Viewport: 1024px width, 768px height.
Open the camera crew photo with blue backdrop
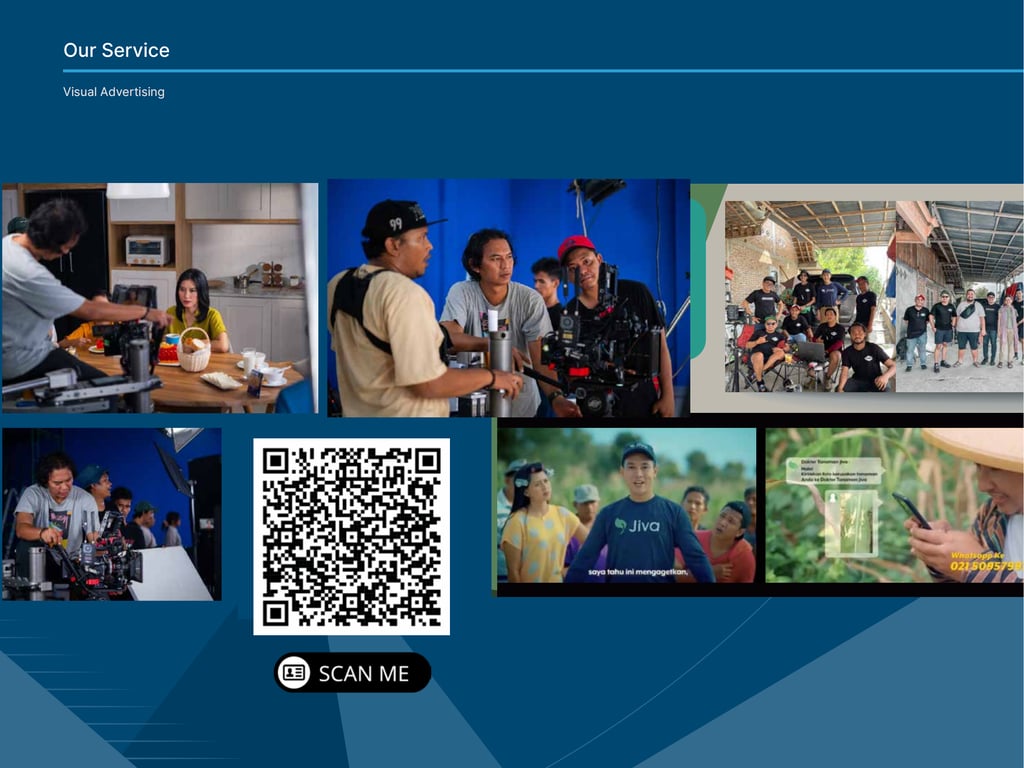(509, 298)
